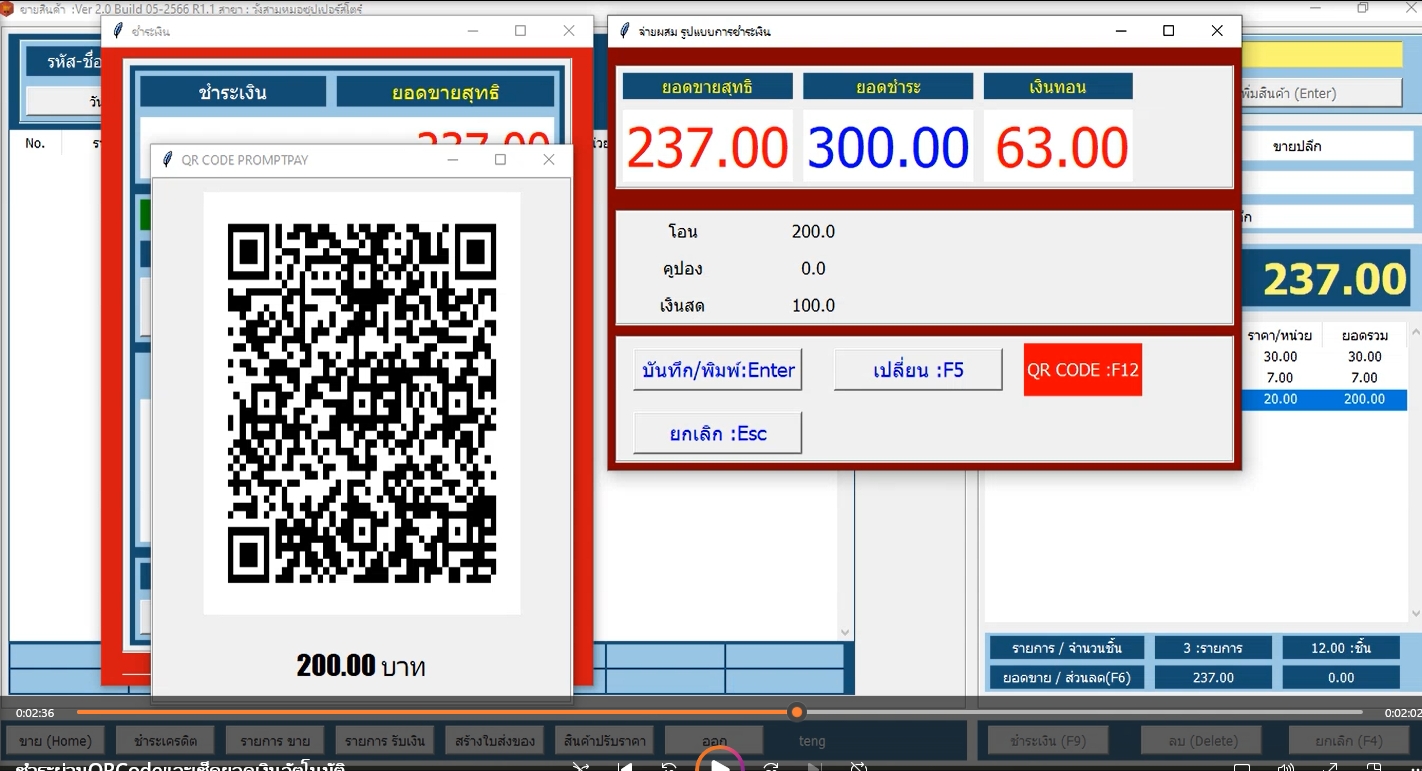Close the จ่ายผสม payment method window
This screenshot has height=771, width=1422.
pos(1217,31)
